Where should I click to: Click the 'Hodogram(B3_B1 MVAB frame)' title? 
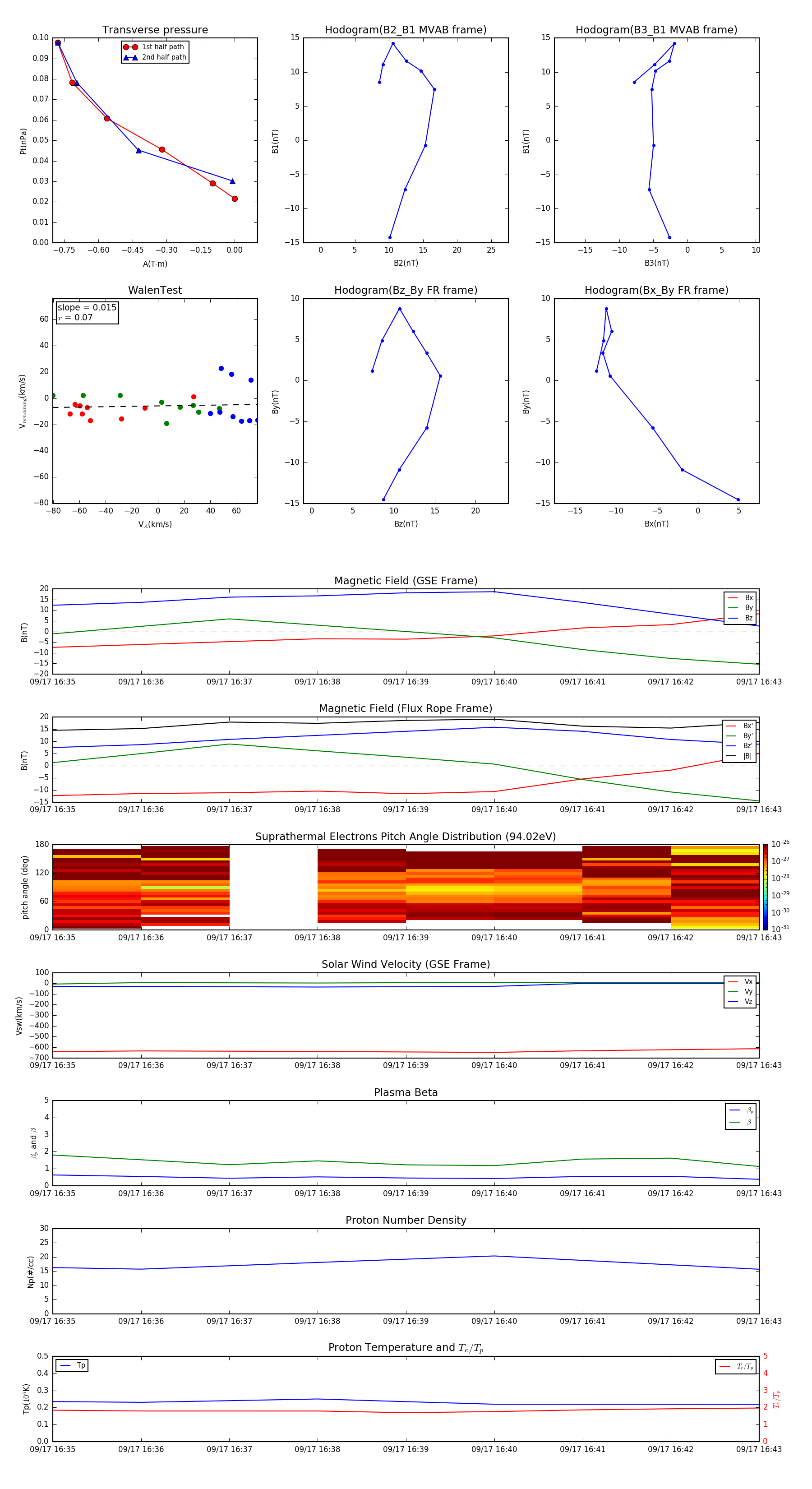coord(656,30)
